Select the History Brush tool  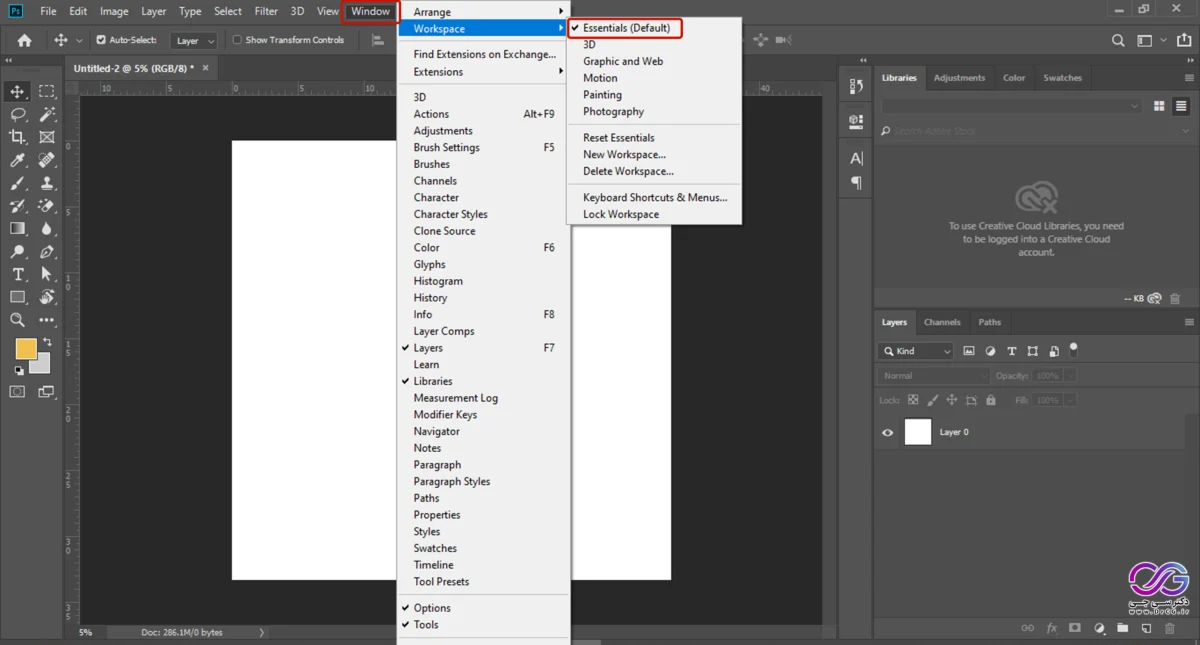[17, 206]
